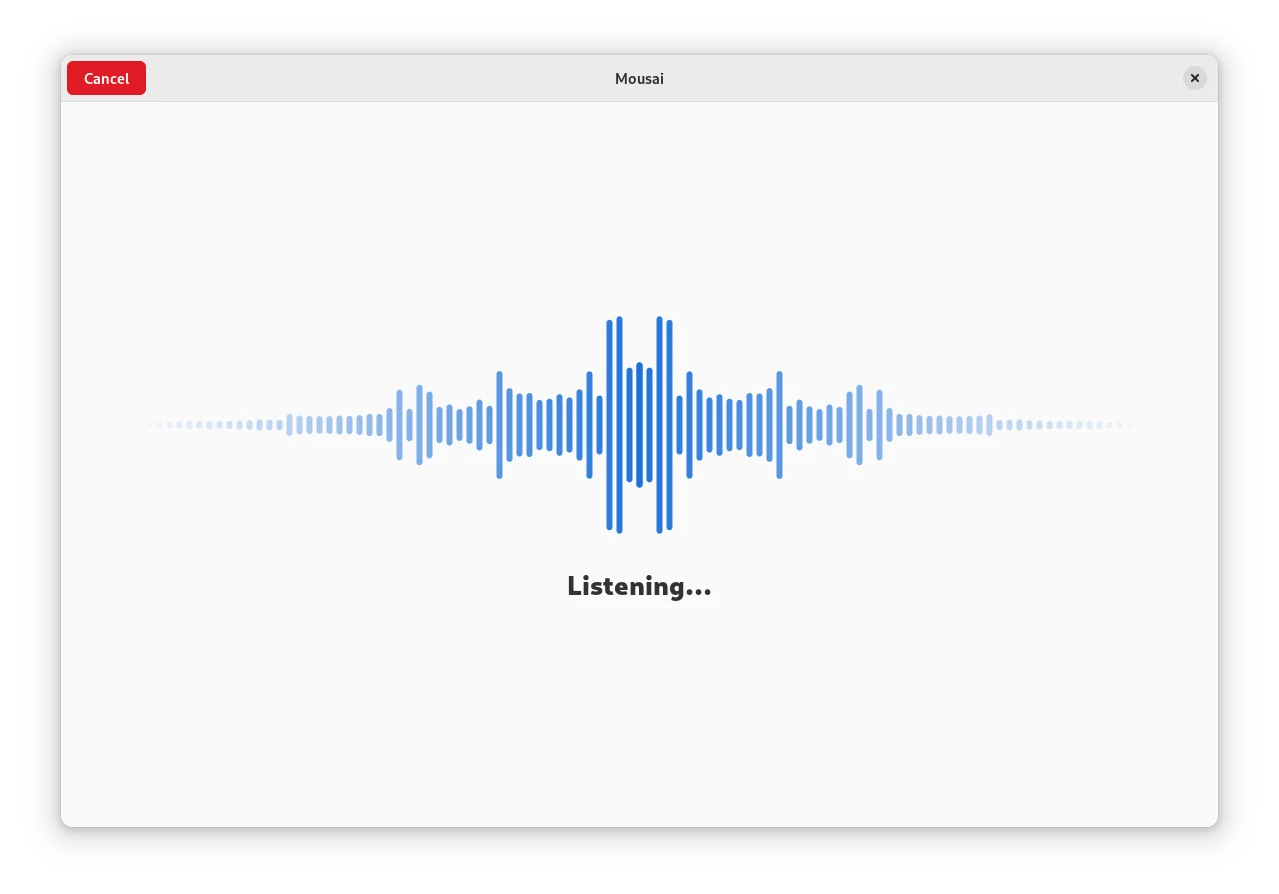1279x894 pixels.
Task: Click the "Listening..." status text
Action: (639, 586)
